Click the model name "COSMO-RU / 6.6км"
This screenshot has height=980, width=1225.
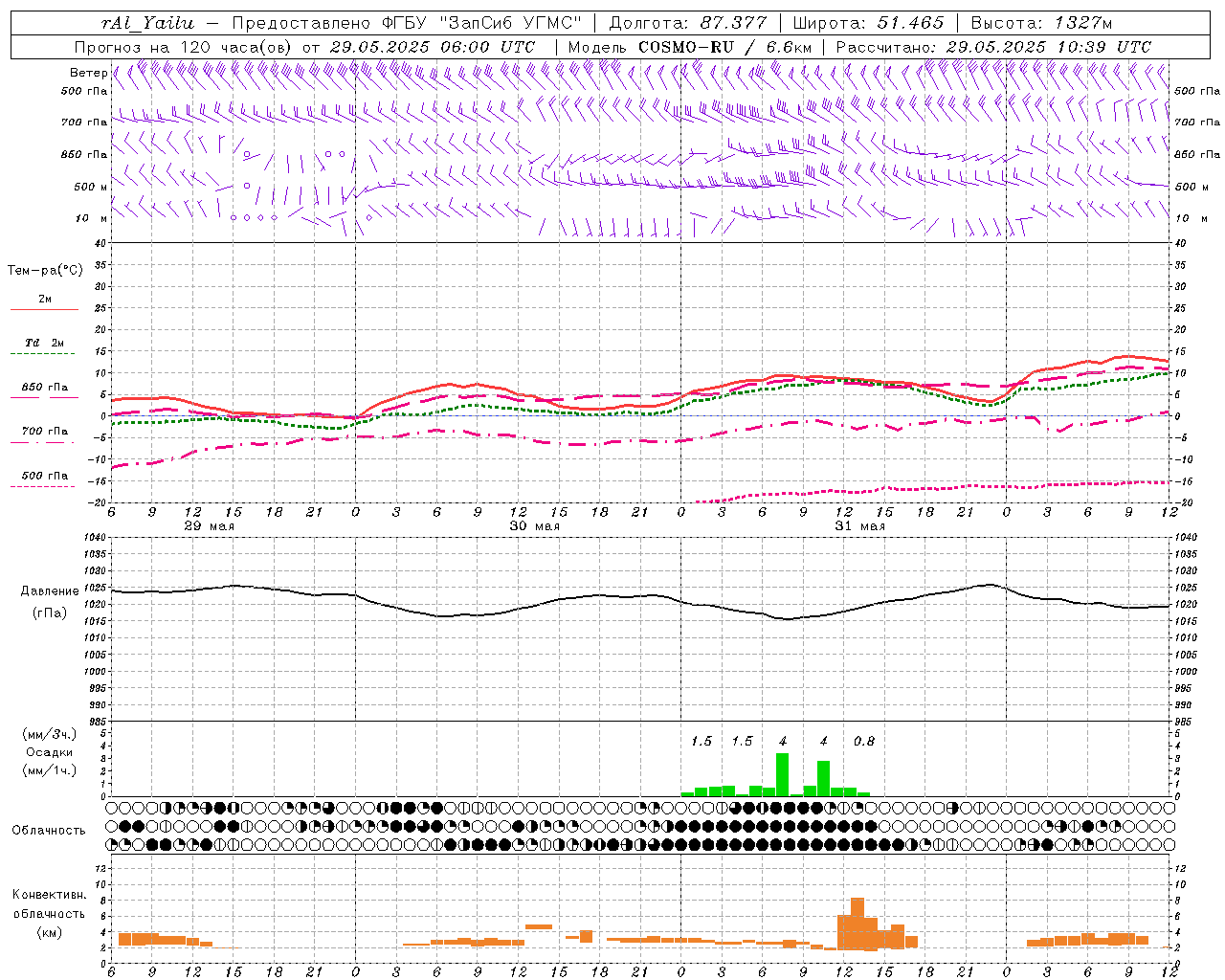click(725, 47)
